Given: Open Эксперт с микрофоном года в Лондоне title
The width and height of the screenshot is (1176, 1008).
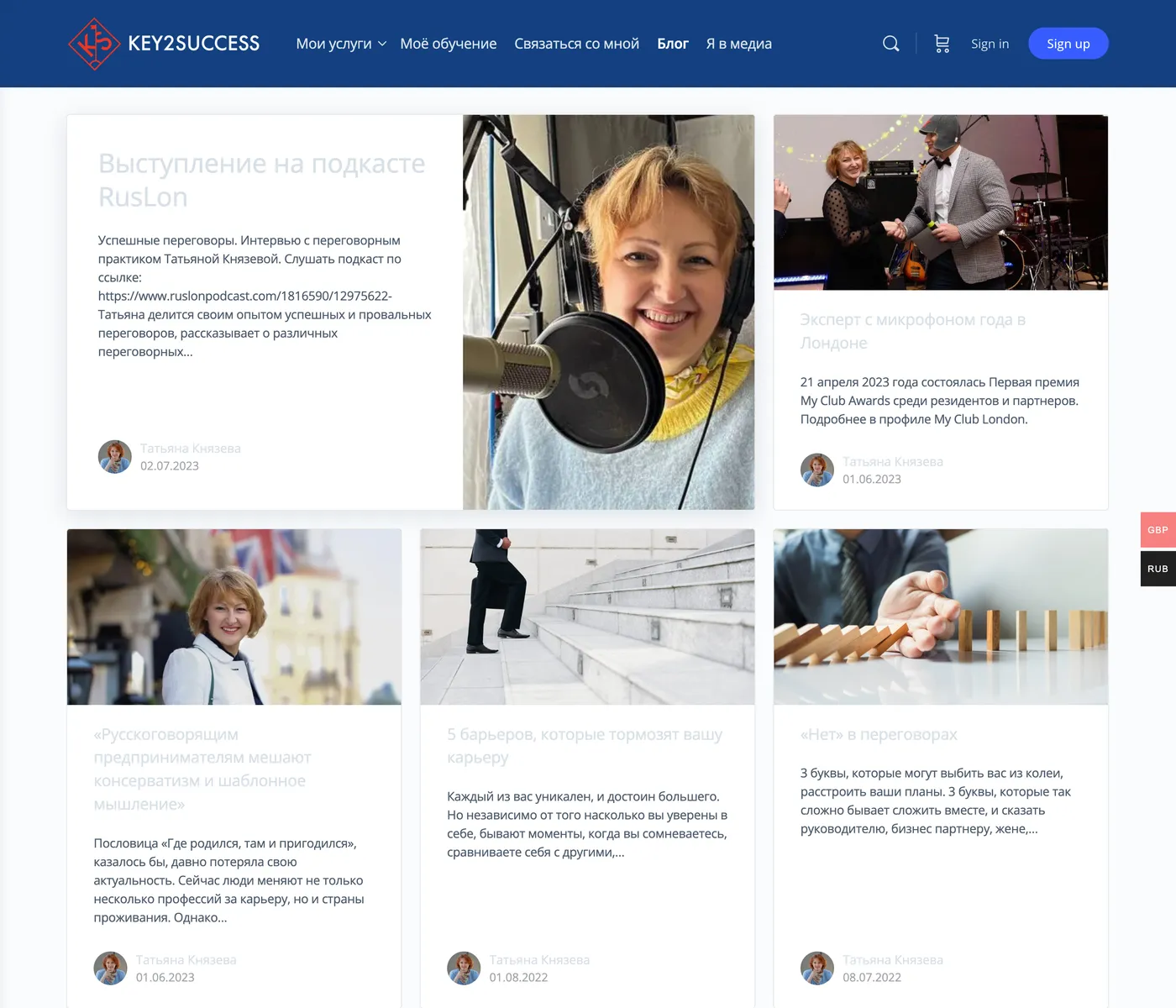Looking at the screenshot, I should [x=913, y=331].
